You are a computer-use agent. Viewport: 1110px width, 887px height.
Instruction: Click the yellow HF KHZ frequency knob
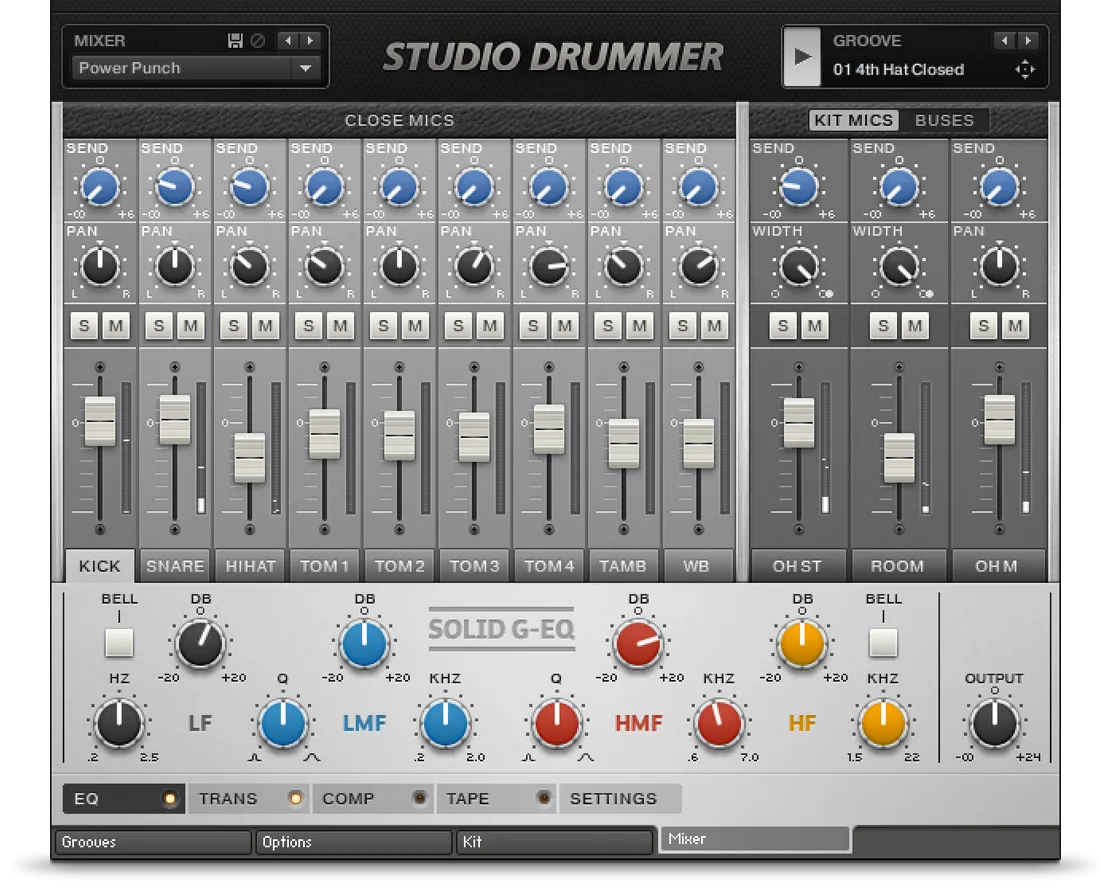[x=883, y=723]
